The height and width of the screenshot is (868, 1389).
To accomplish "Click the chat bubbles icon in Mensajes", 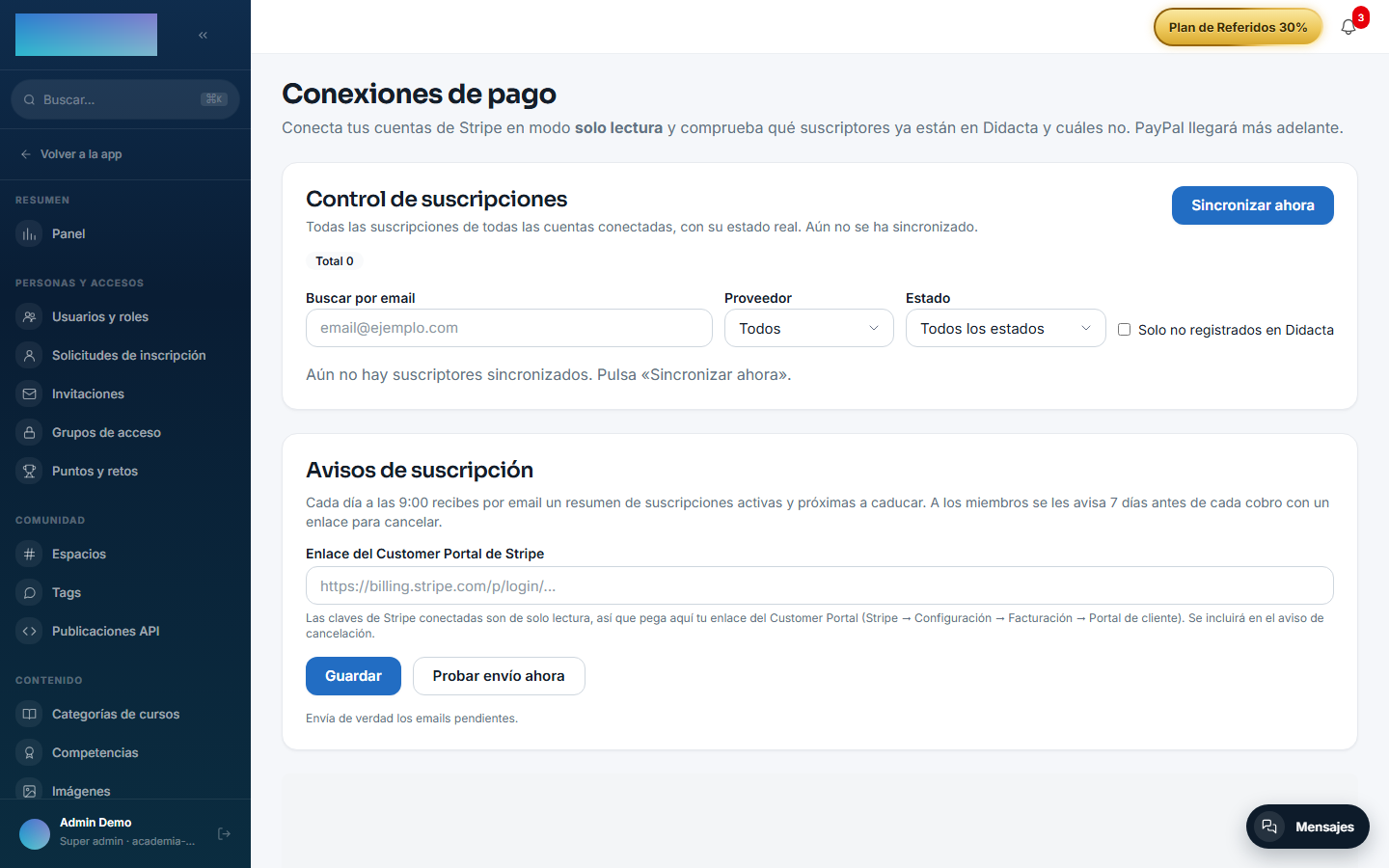I will coord(1269,827).
